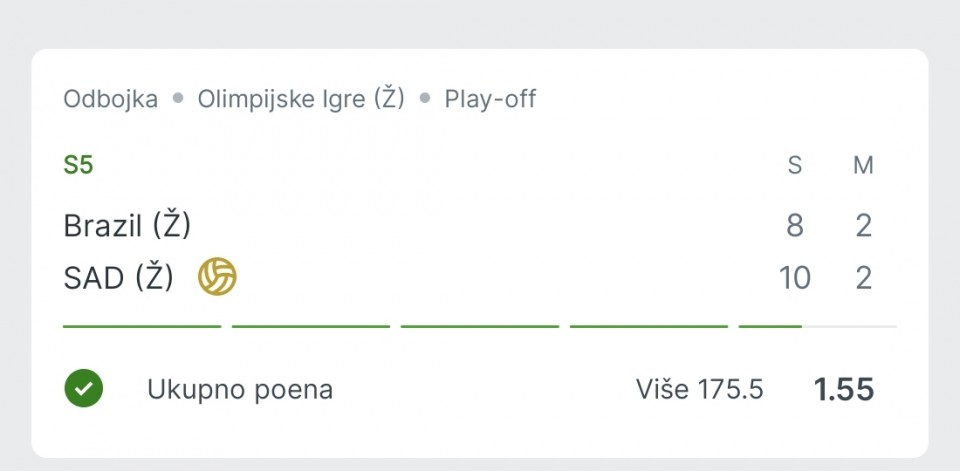960x471 pixels.
Task: Click the green checkmark bet status icon
Action: coord(84,388)
